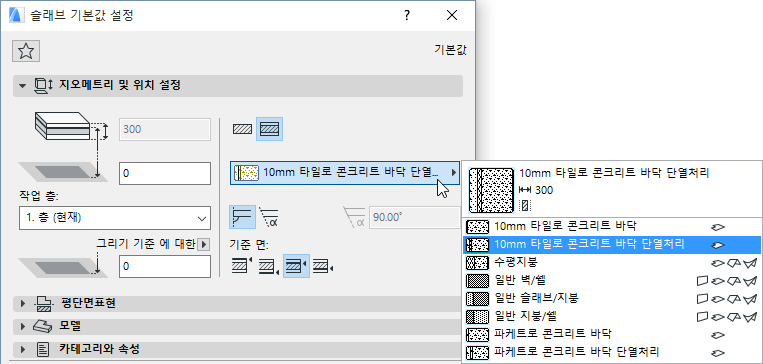The height and width of the screenshot is (364, 763).
Task: Open the composite structure dropdown 10mm 타일로 콘크리트 바닥 단열
Action: coord(345,173)
